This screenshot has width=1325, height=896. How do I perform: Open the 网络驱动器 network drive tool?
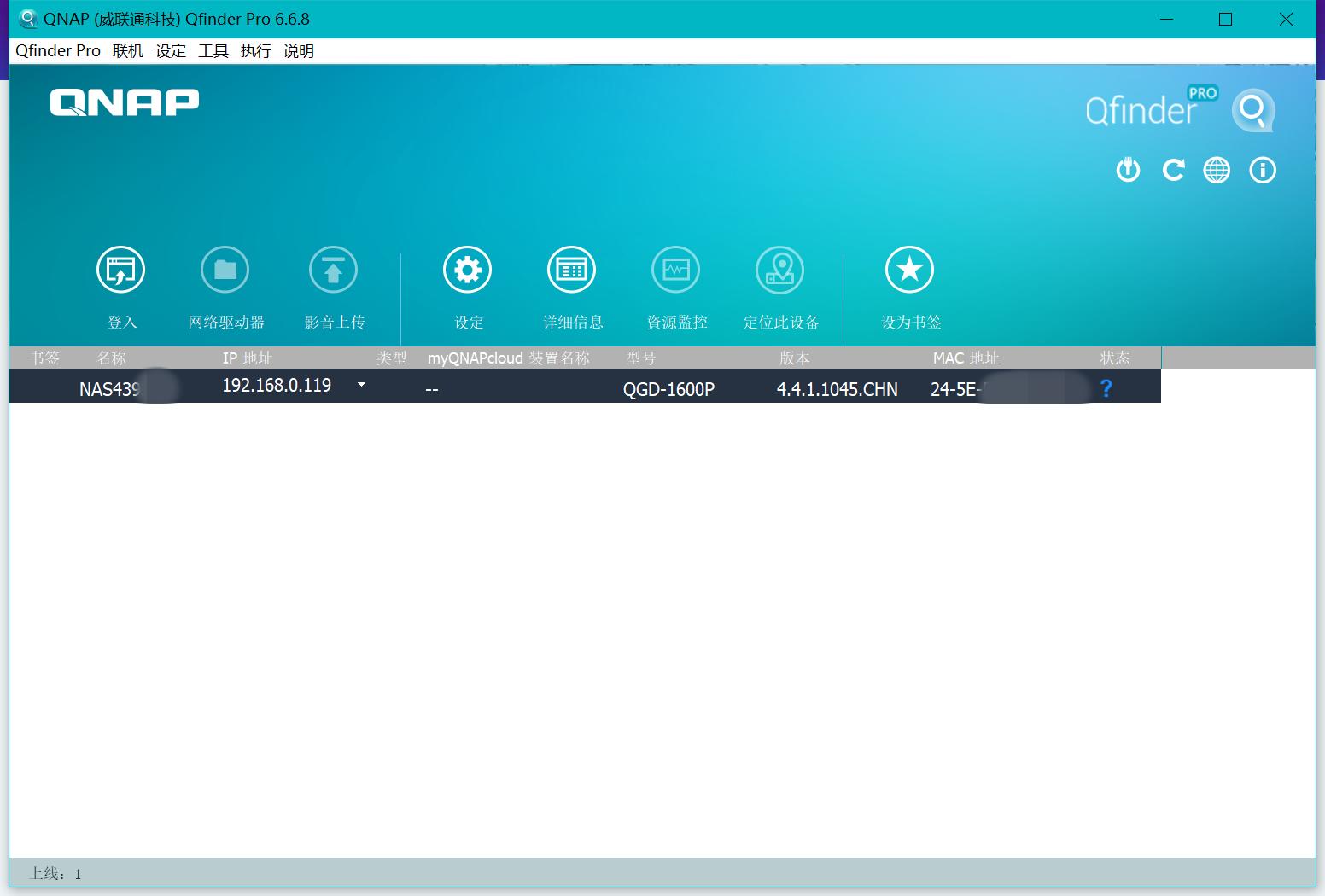225,270
